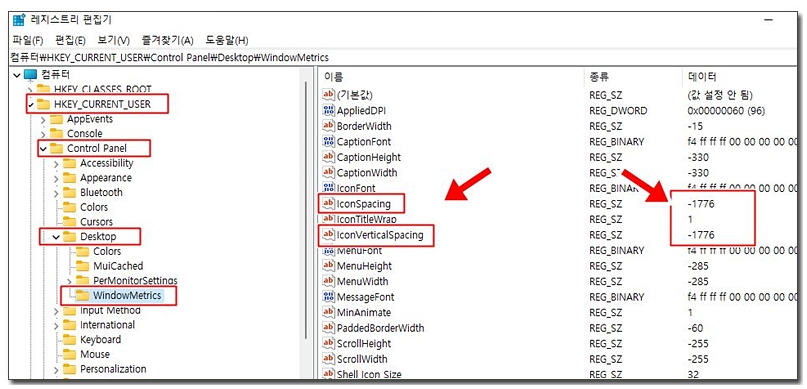This screenshot has height=389, width=807.
Task: Expand the PerMonitorSettings key
Action: click(69, 281)
